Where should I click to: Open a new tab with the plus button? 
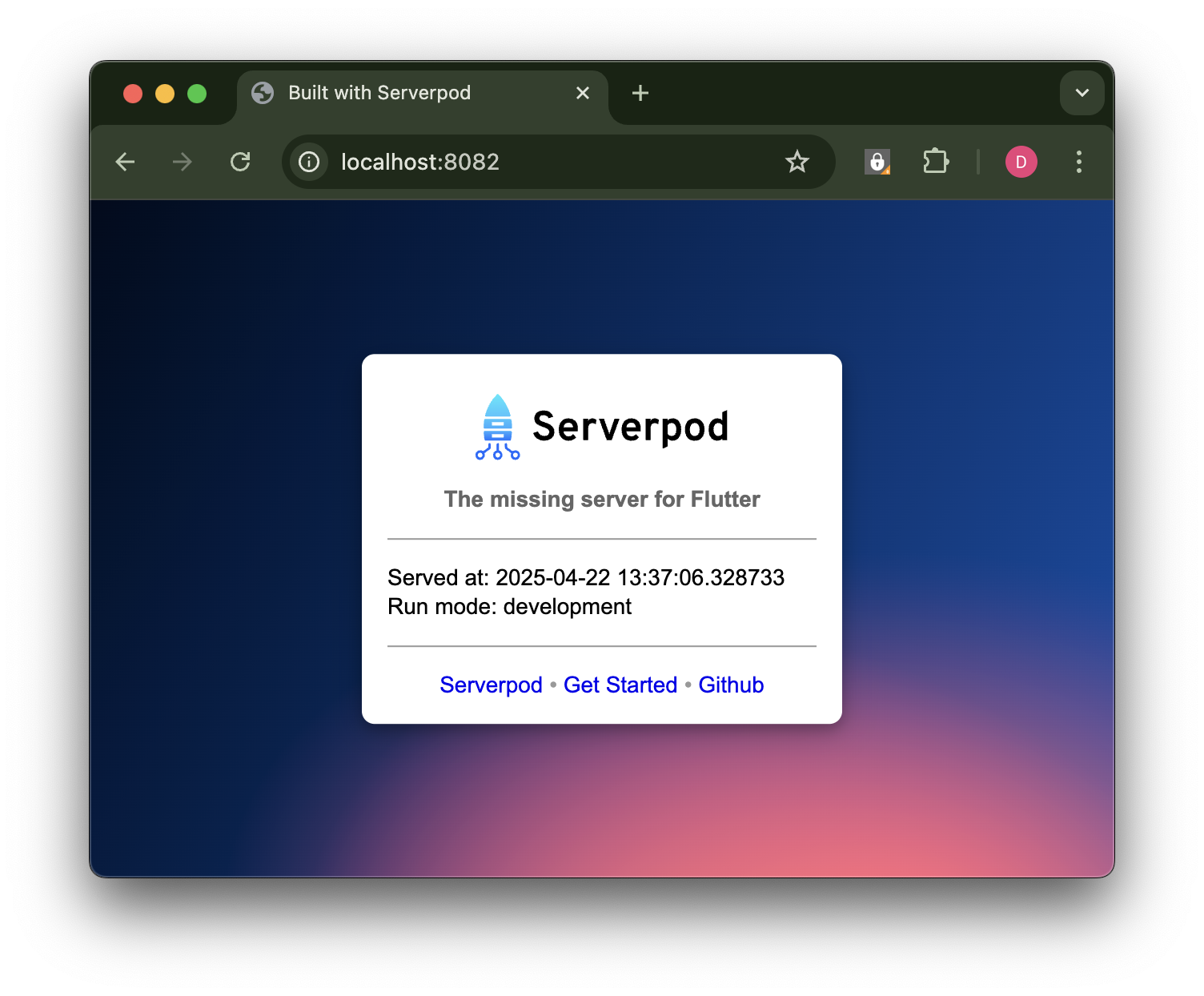tap(640, 93)
